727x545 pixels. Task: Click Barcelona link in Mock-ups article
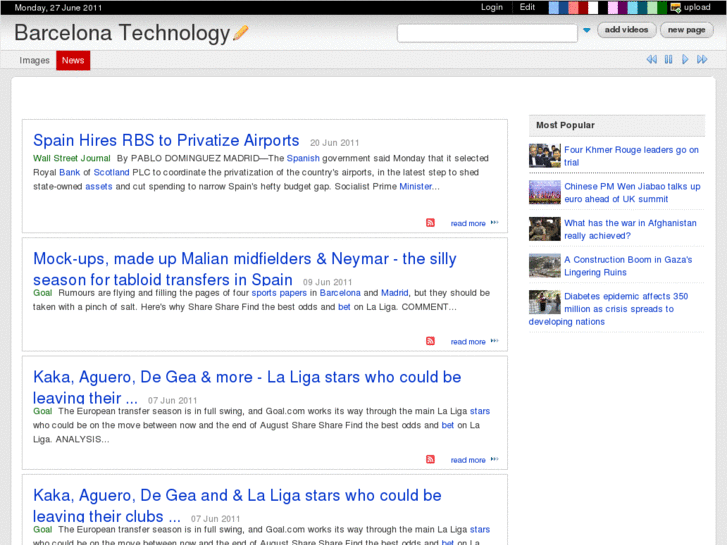click(x=340, y=293)
